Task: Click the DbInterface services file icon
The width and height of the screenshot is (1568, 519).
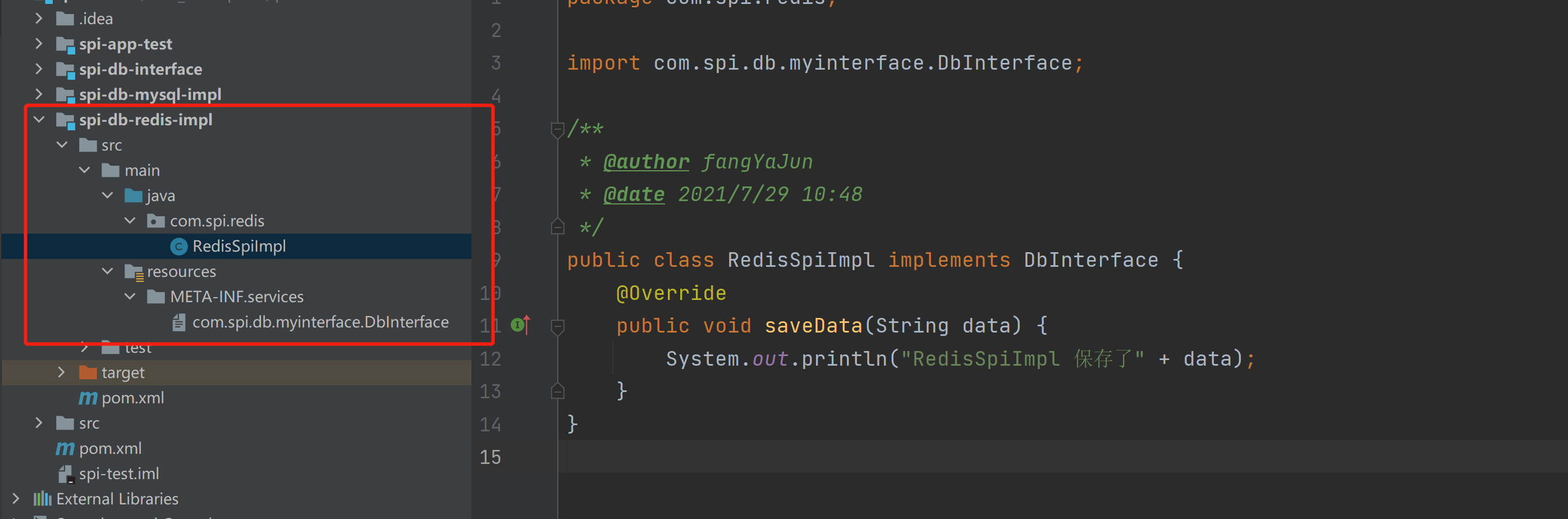Action: (x=178, y=322)
